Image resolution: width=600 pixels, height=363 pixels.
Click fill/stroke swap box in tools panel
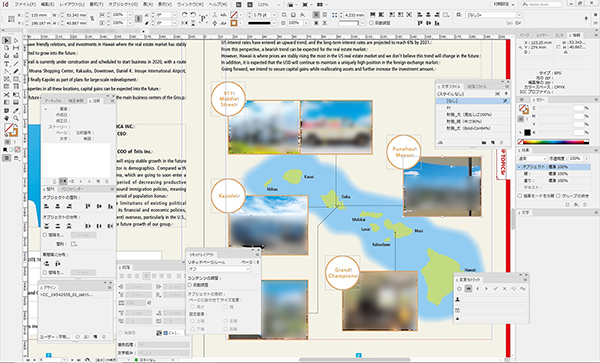[11, 130]
